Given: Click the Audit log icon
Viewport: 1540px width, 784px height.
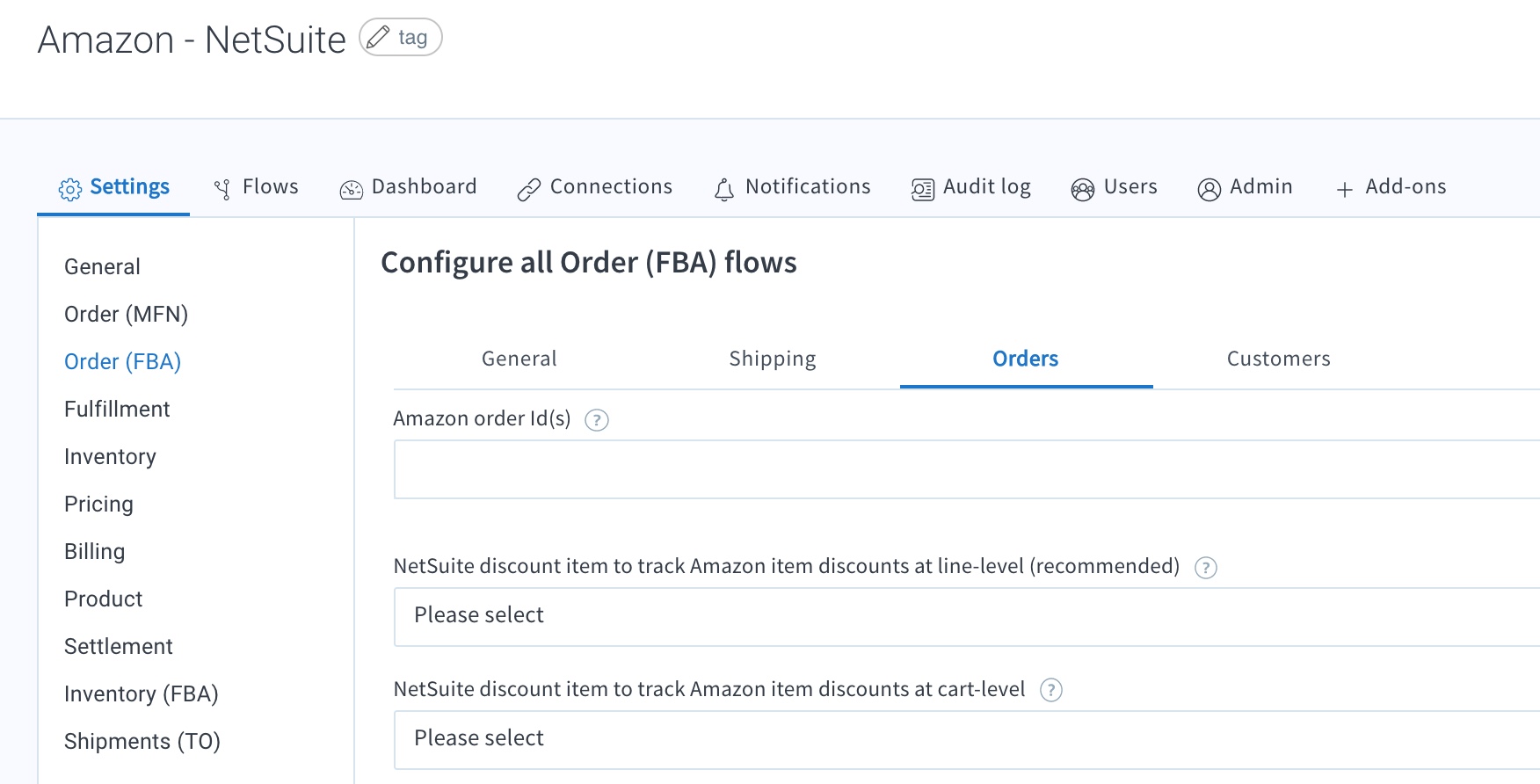Looking at the screenshot, I should [x=923, y=189].
